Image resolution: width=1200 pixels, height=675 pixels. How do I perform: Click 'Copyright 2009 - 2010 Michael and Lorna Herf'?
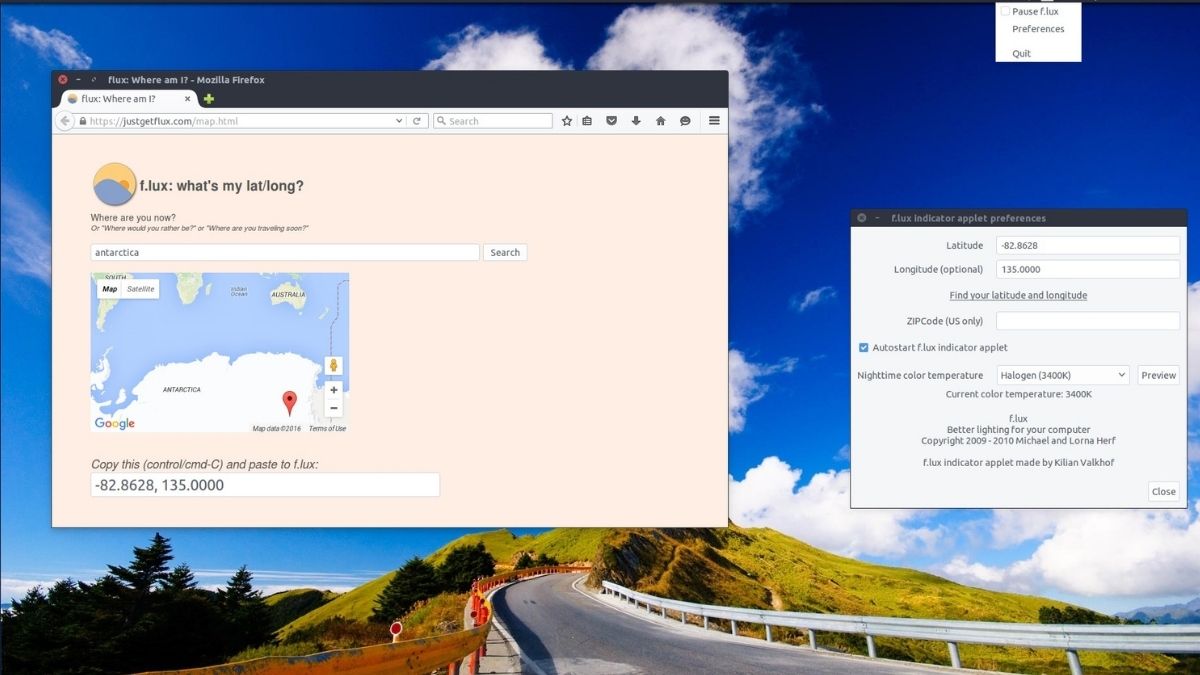1018,441
